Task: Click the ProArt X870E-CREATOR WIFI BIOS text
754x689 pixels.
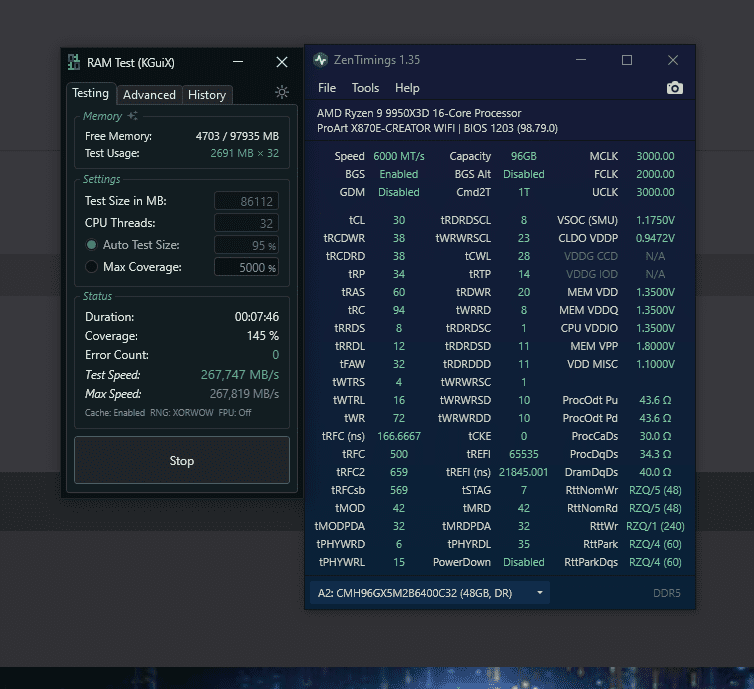Action: pyautogui.click(x=437, y=128)
